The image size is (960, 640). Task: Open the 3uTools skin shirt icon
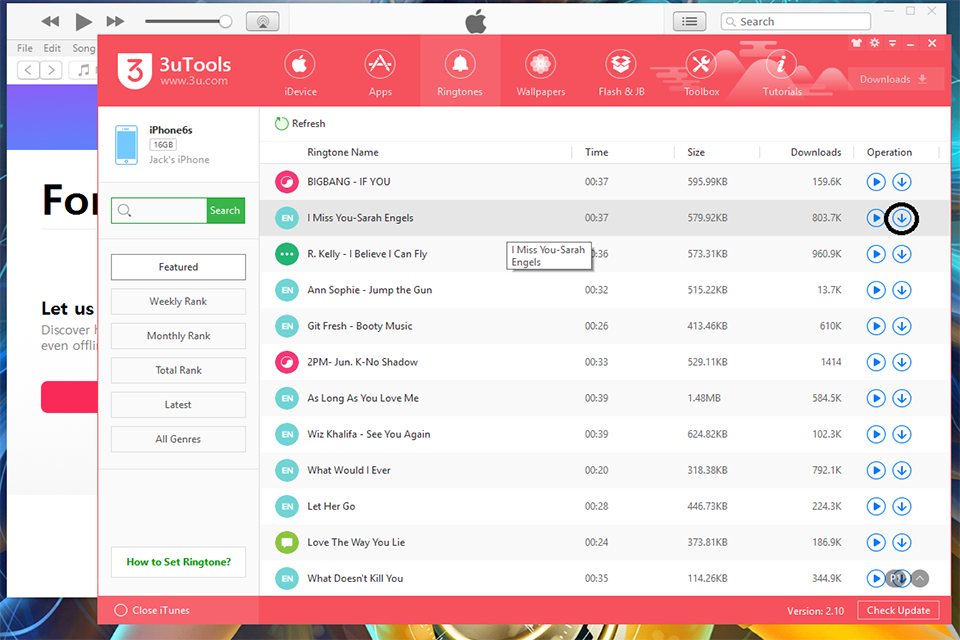(857, 43)
